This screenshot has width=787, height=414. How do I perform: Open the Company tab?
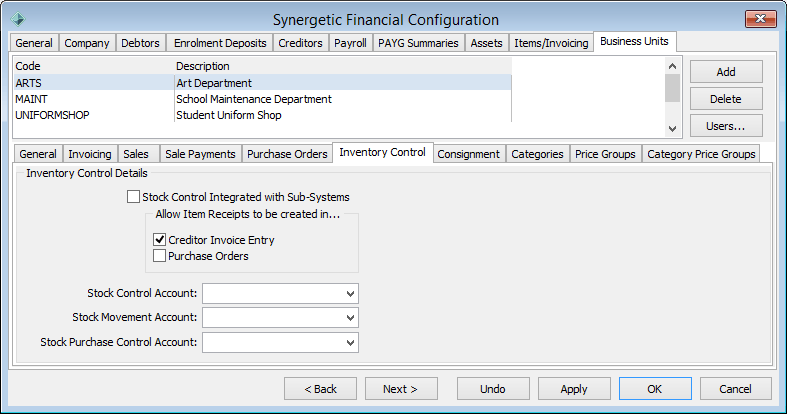(x=87, y=43)
